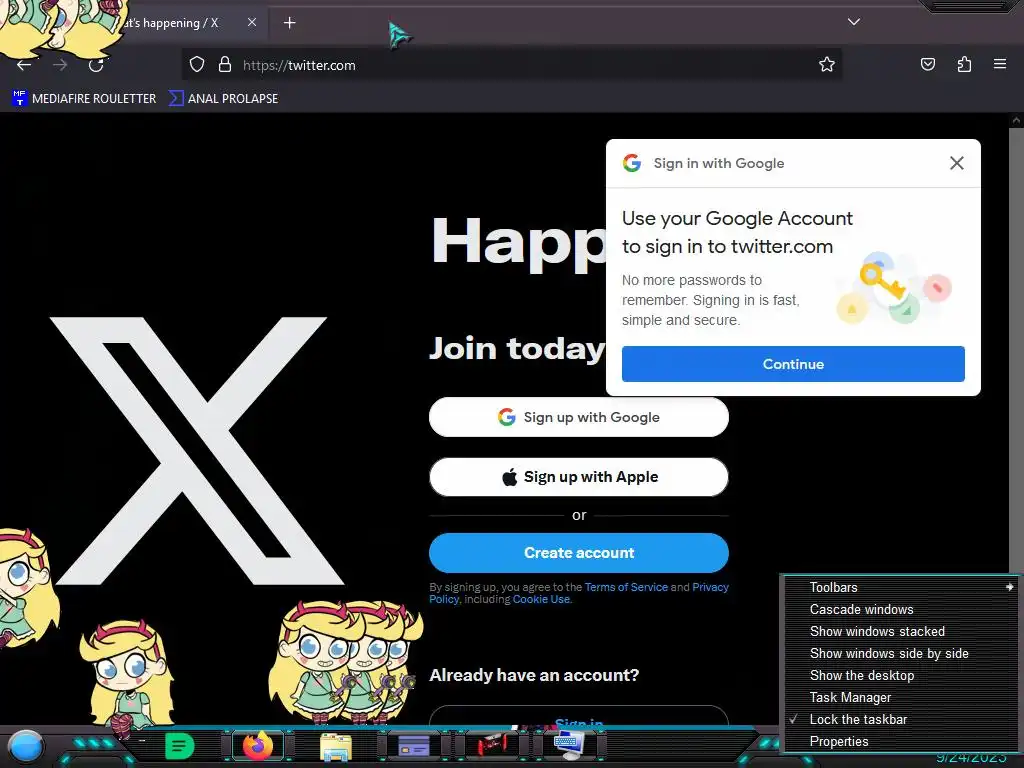Screen dimensions: 1024x768
Task: Bookmark this page with the star icon
Action: point(827,65)
